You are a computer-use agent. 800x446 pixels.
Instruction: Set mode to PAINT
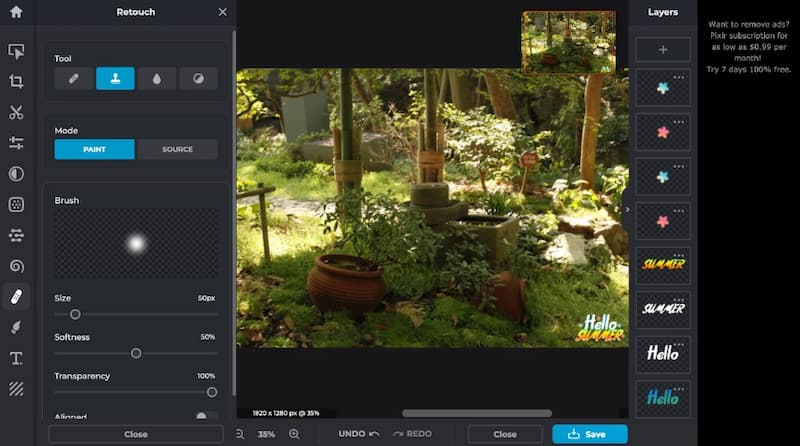[x=95, y=149]
